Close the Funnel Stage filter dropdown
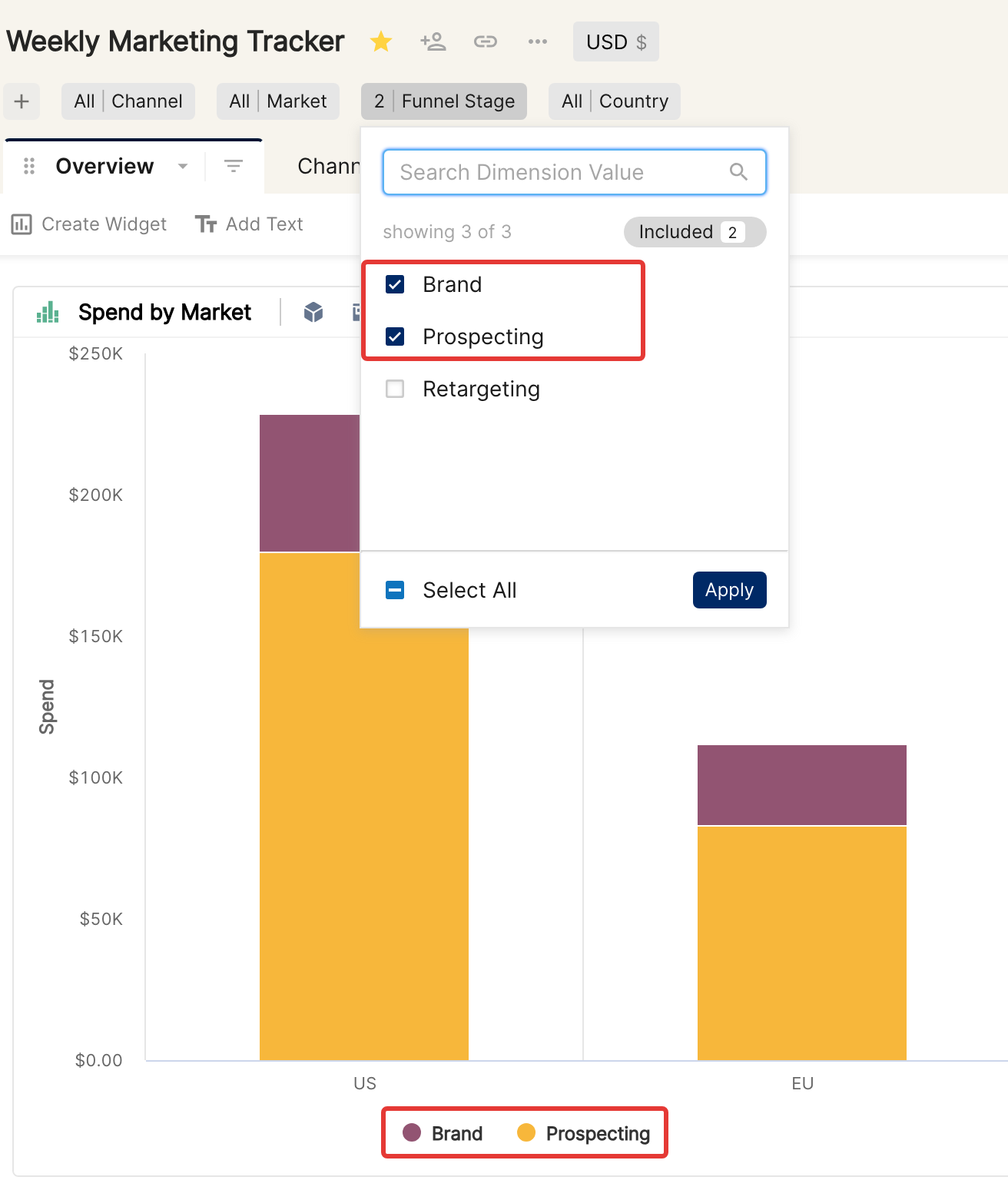This screenshot has width=1008, height=1180. point(444,101)
